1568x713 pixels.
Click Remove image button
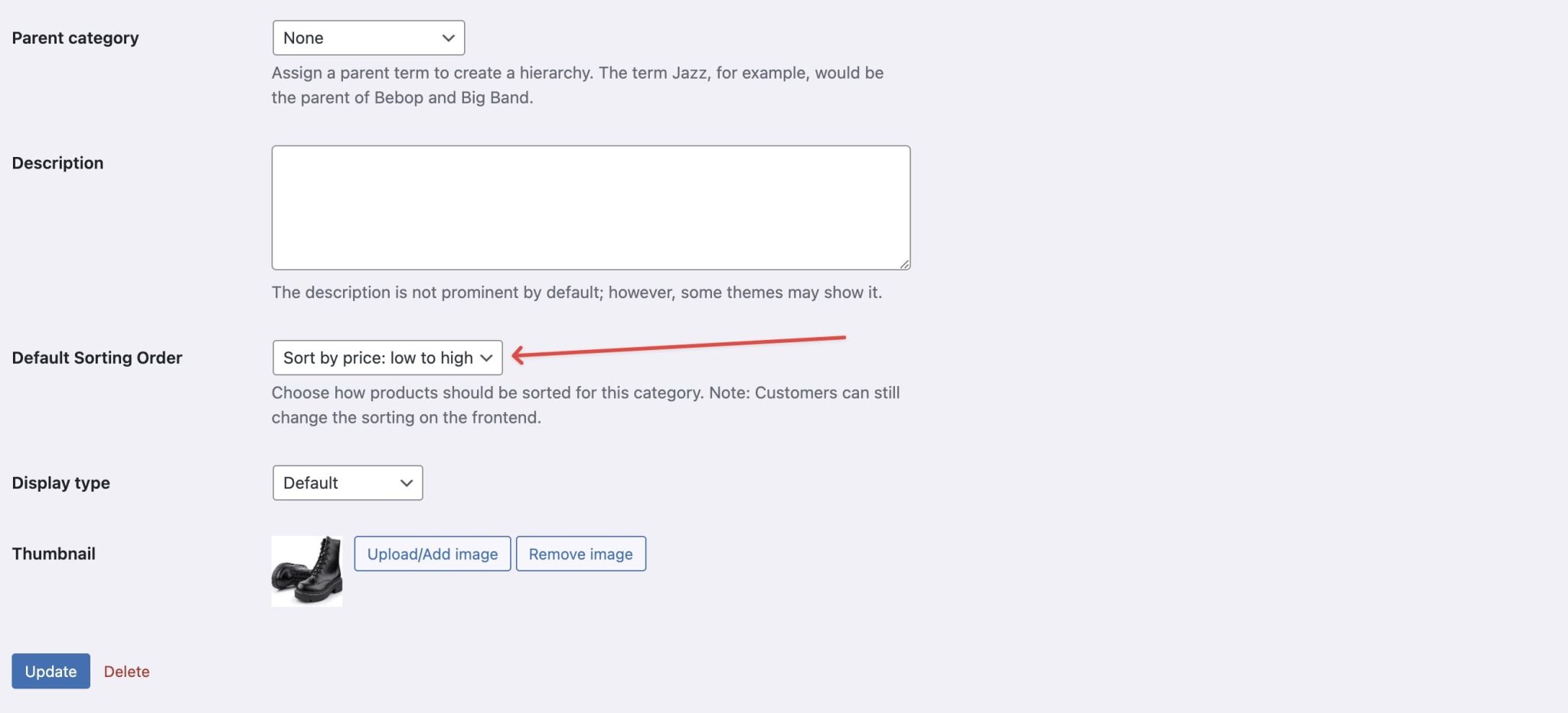coord(580,553)
